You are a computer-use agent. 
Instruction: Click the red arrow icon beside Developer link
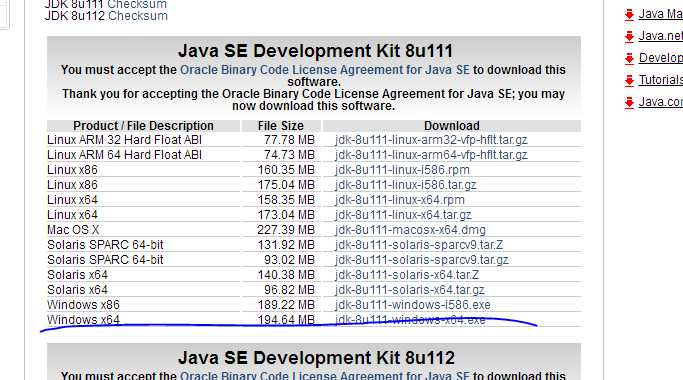pos(629,58)
